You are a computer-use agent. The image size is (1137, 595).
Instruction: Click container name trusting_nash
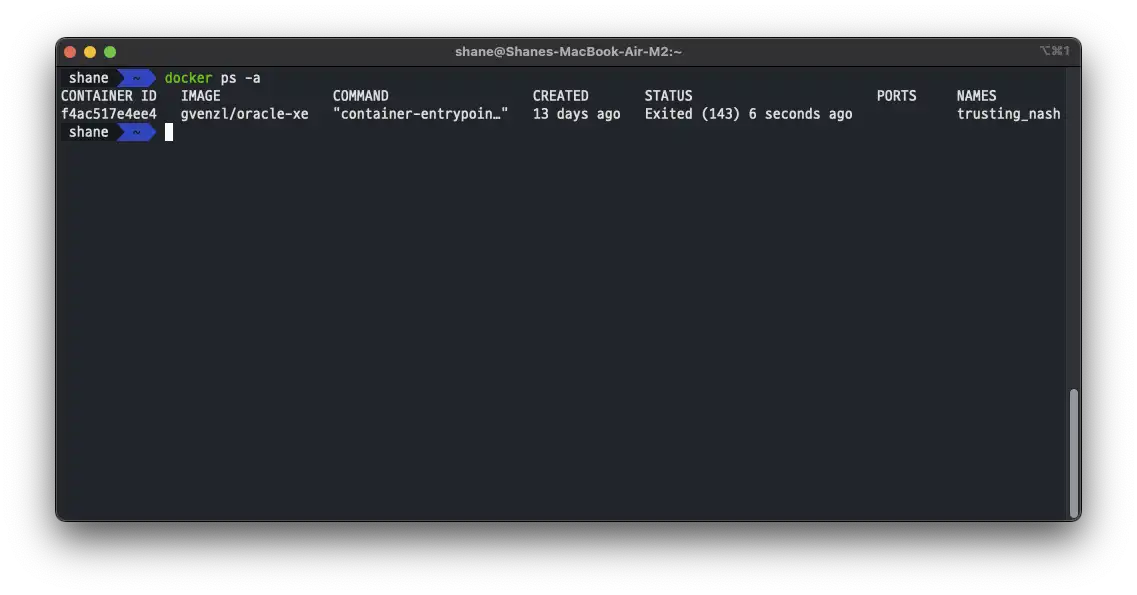(x=1009, y=114)
